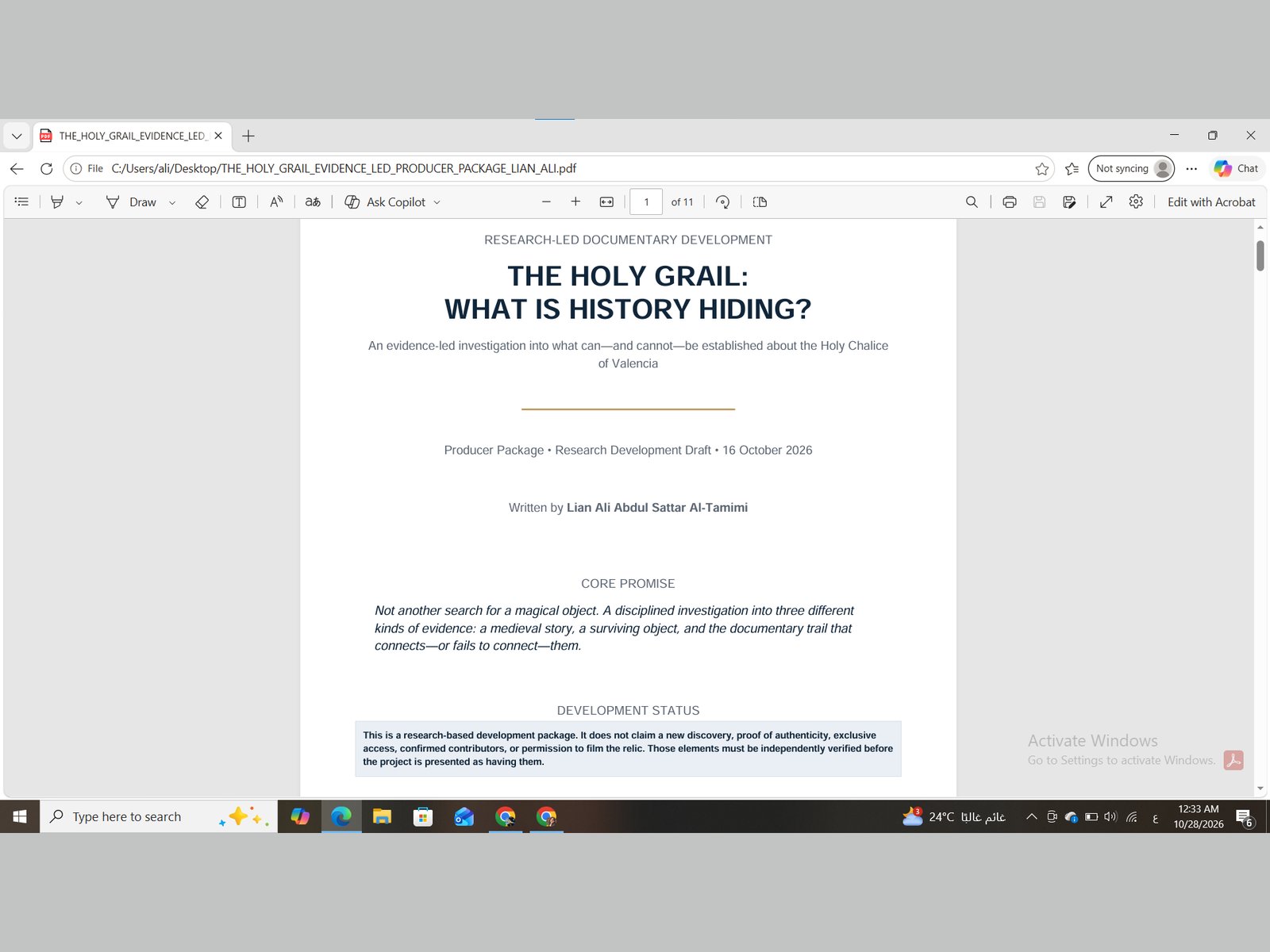Open the Translate tool icon

coord(314,202)
